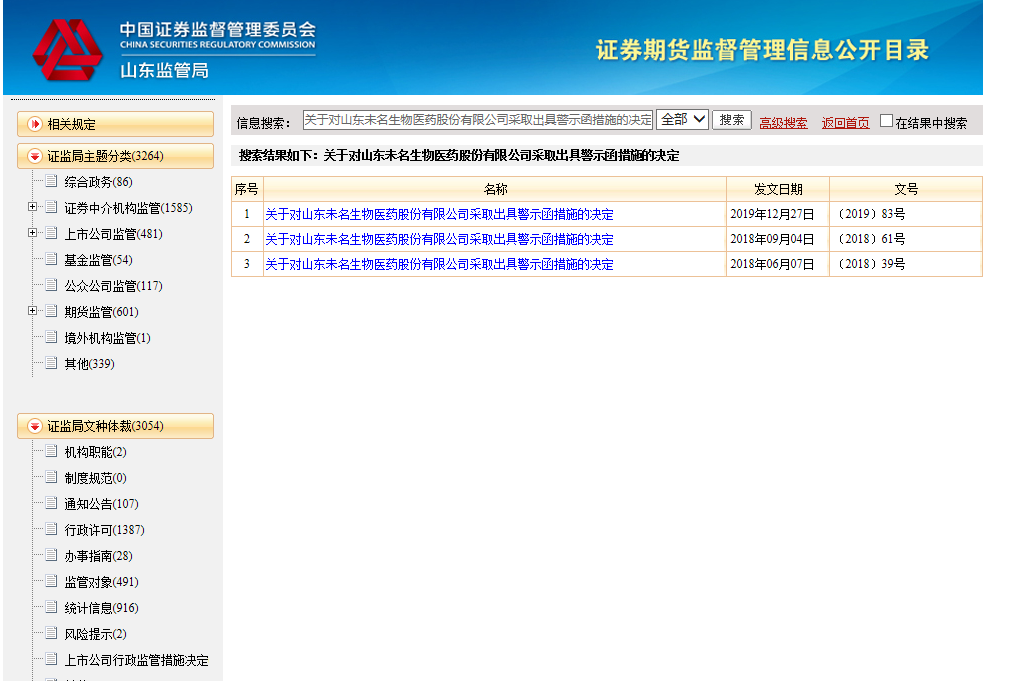The image size is (1018, 681).
Task: Select 机构职能(2) document type
Action: pos(95,452)
